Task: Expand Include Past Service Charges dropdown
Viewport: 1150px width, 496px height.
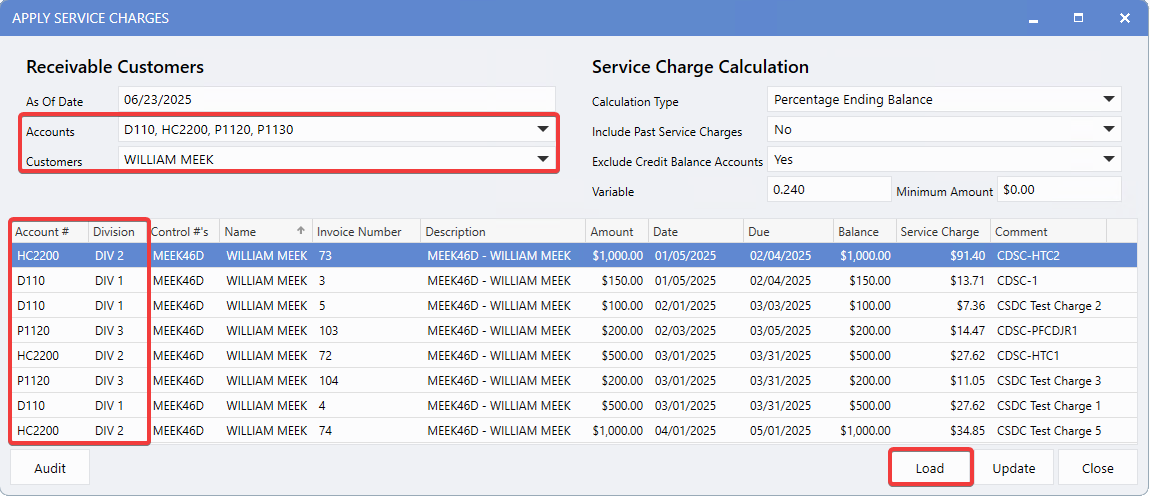Action: pos(1108,129)
